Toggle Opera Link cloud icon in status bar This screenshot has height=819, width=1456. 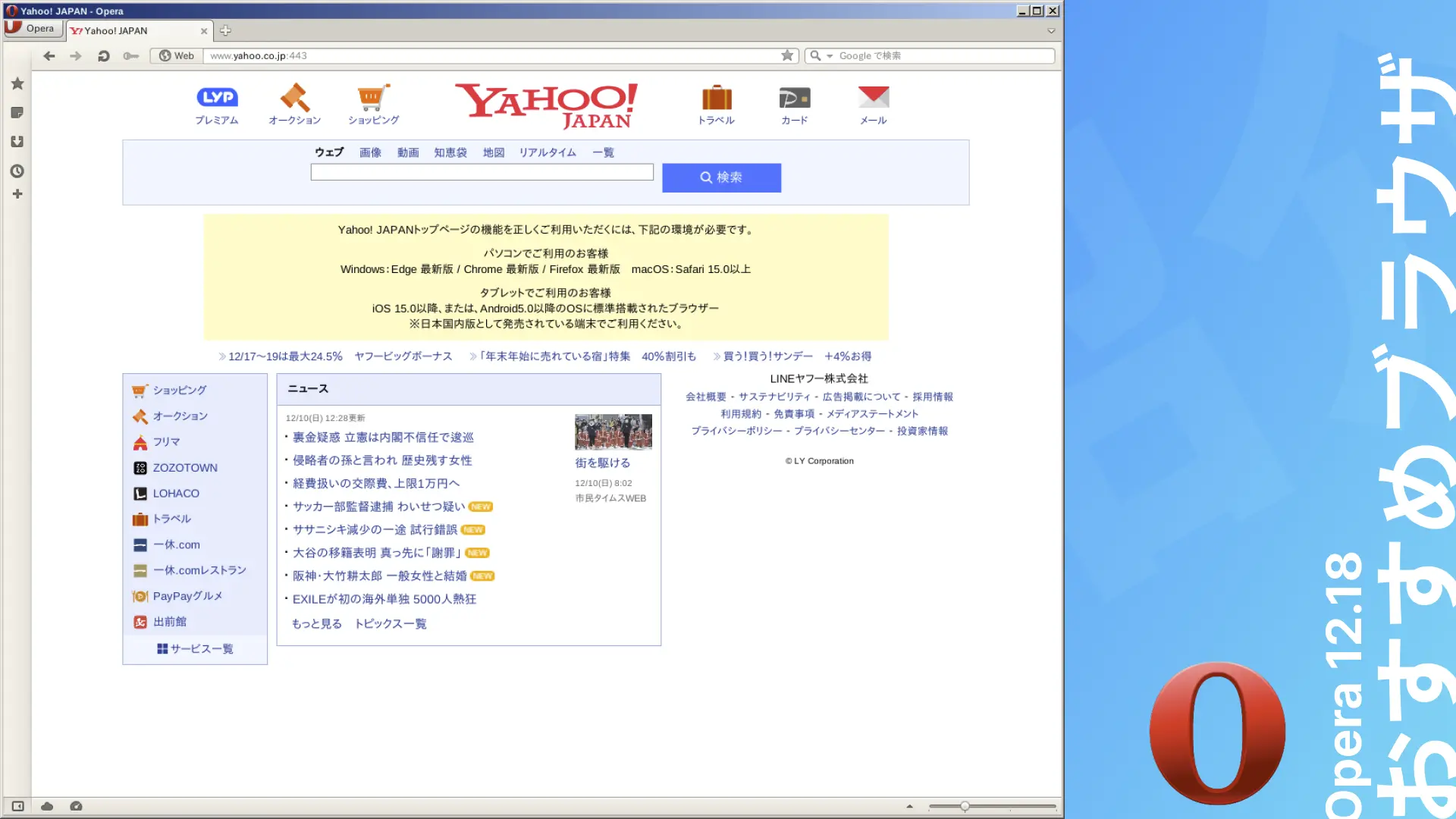(x=47, y=806)
